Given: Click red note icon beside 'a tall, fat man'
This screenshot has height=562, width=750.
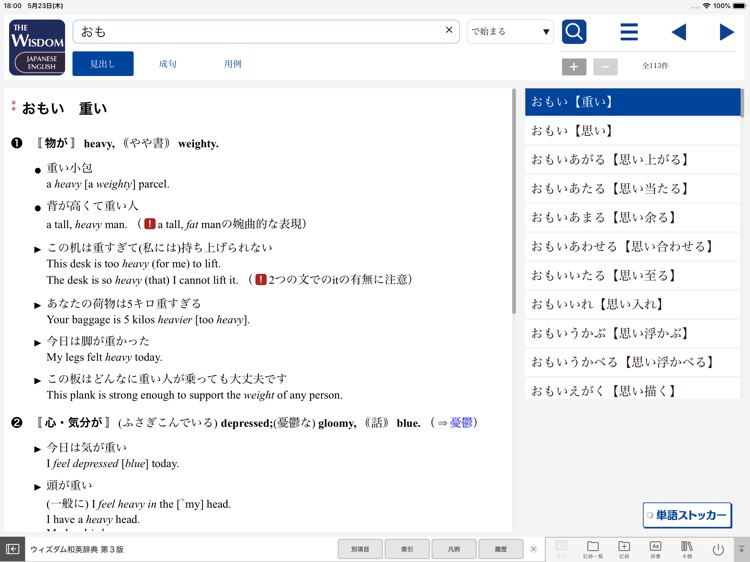Looking at the screenshot, I should coord(150,224).
